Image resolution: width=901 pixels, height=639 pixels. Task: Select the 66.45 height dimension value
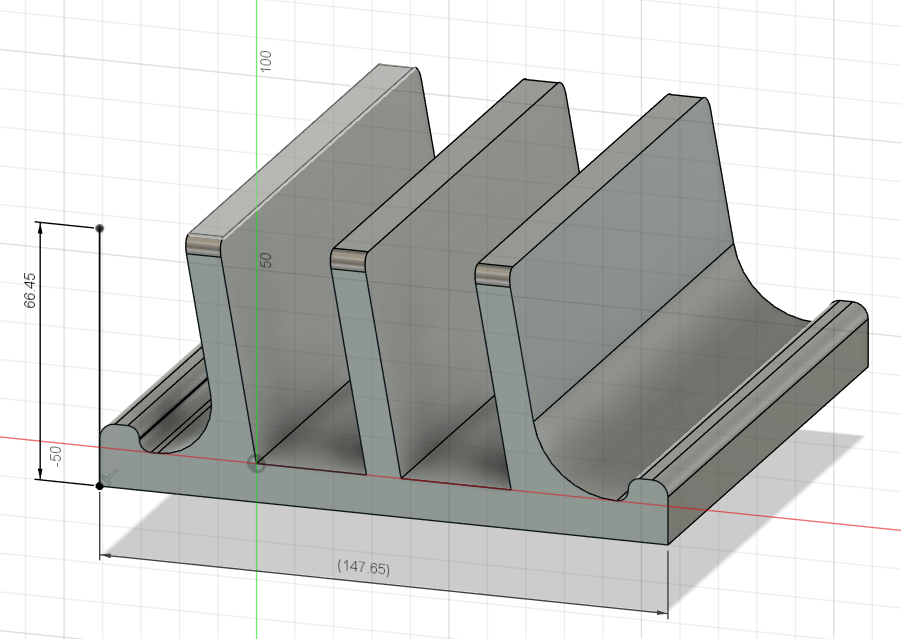click(30, 290)
